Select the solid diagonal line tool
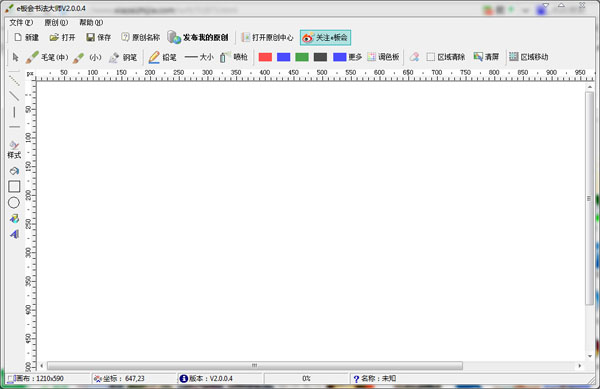The image size is (600, 389). [14, 96]
